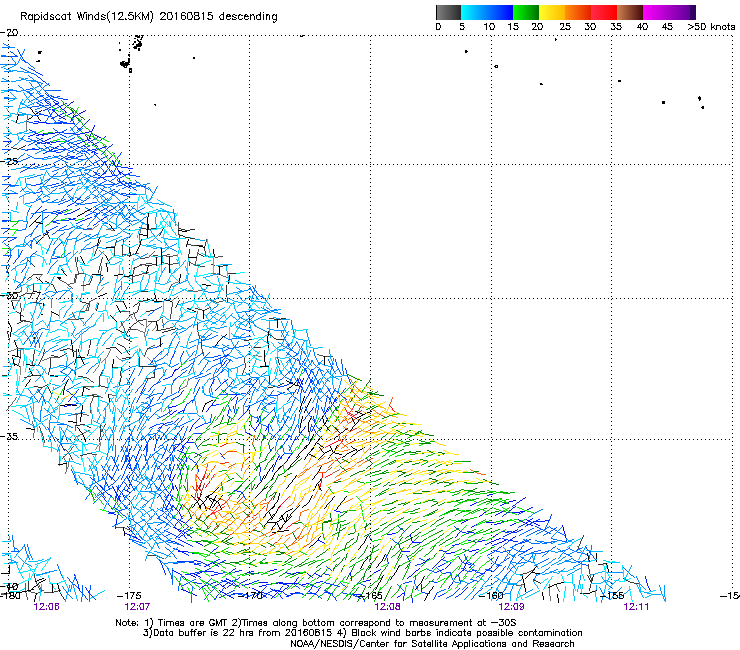Viewport: 740px width, 650px height.
Task: Click the orange 25-30 knots legend segment
Action: 578,12
